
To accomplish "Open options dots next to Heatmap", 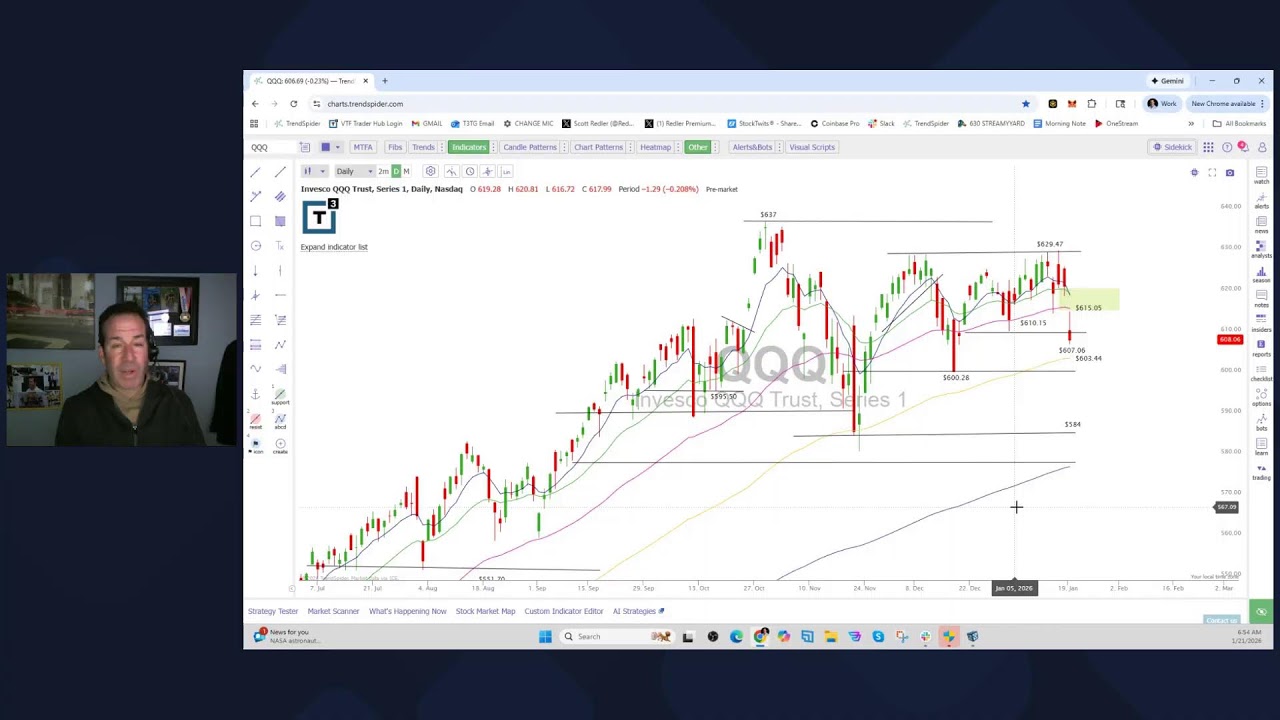I will (x=678, y=147).
